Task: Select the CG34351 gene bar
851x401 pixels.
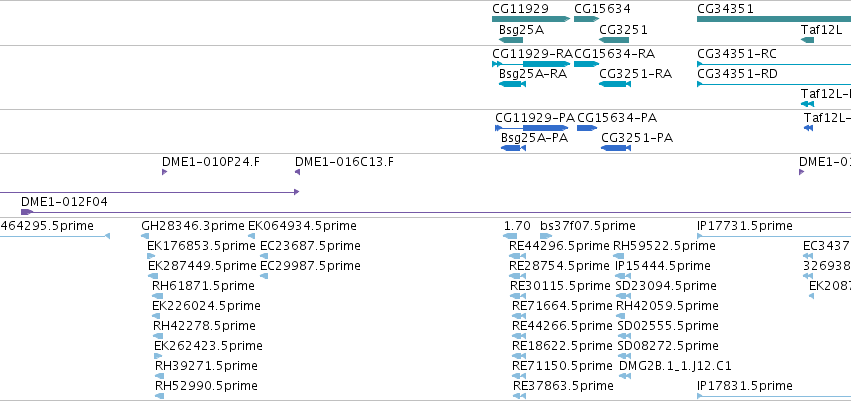Action: 774,19
